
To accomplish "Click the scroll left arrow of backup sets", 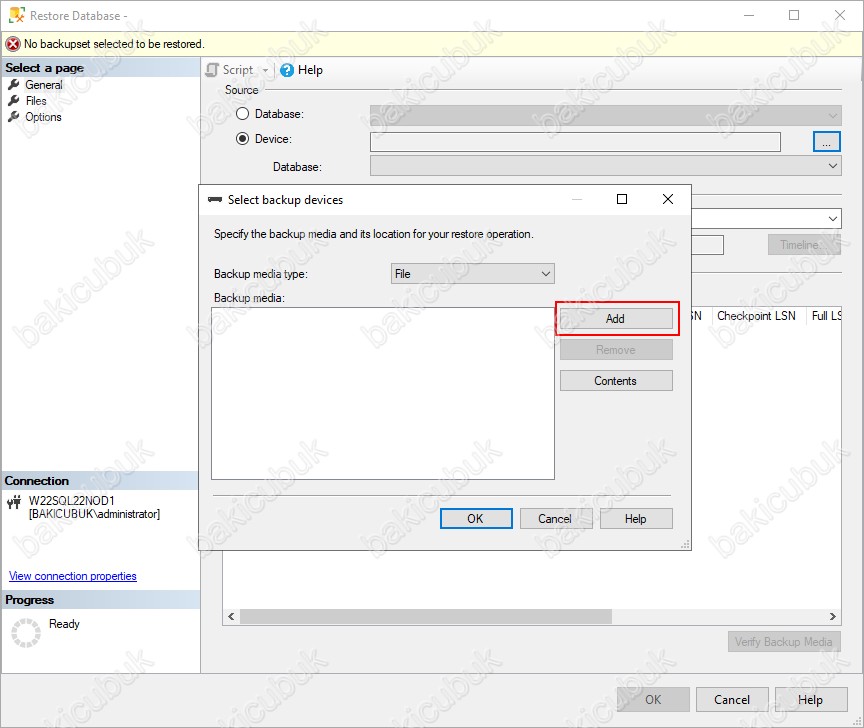I will [231, 616].
